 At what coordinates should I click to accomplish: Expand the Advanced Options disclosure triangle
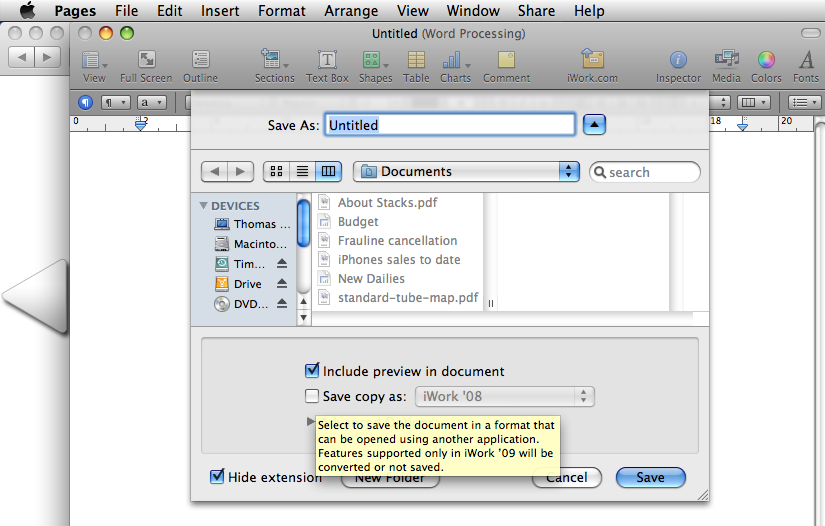pyautogui.click(x=310, y=421)
